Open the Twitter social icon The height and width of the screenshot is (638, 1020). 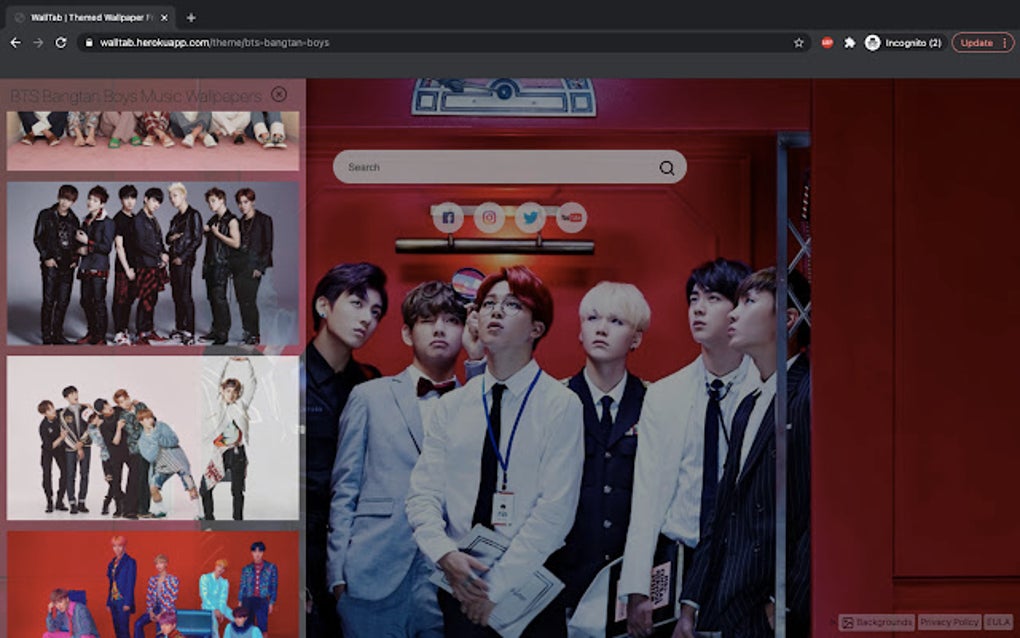tap(530, 218)
